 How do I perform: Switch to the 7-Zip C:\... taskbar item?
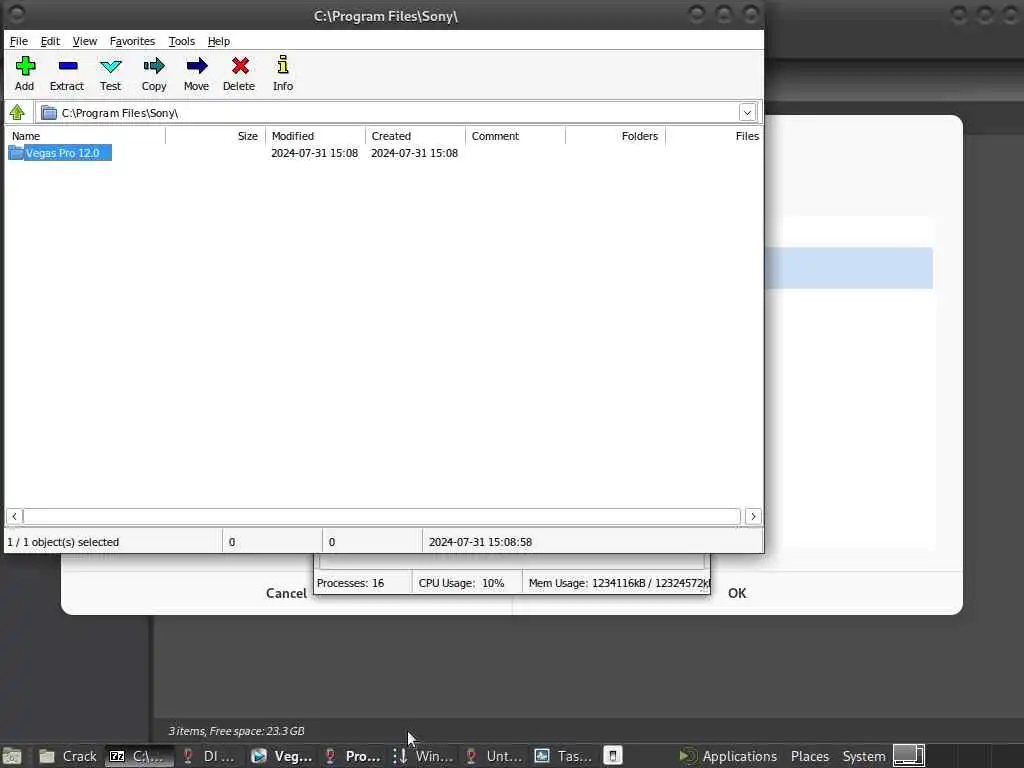click(139, 756)
